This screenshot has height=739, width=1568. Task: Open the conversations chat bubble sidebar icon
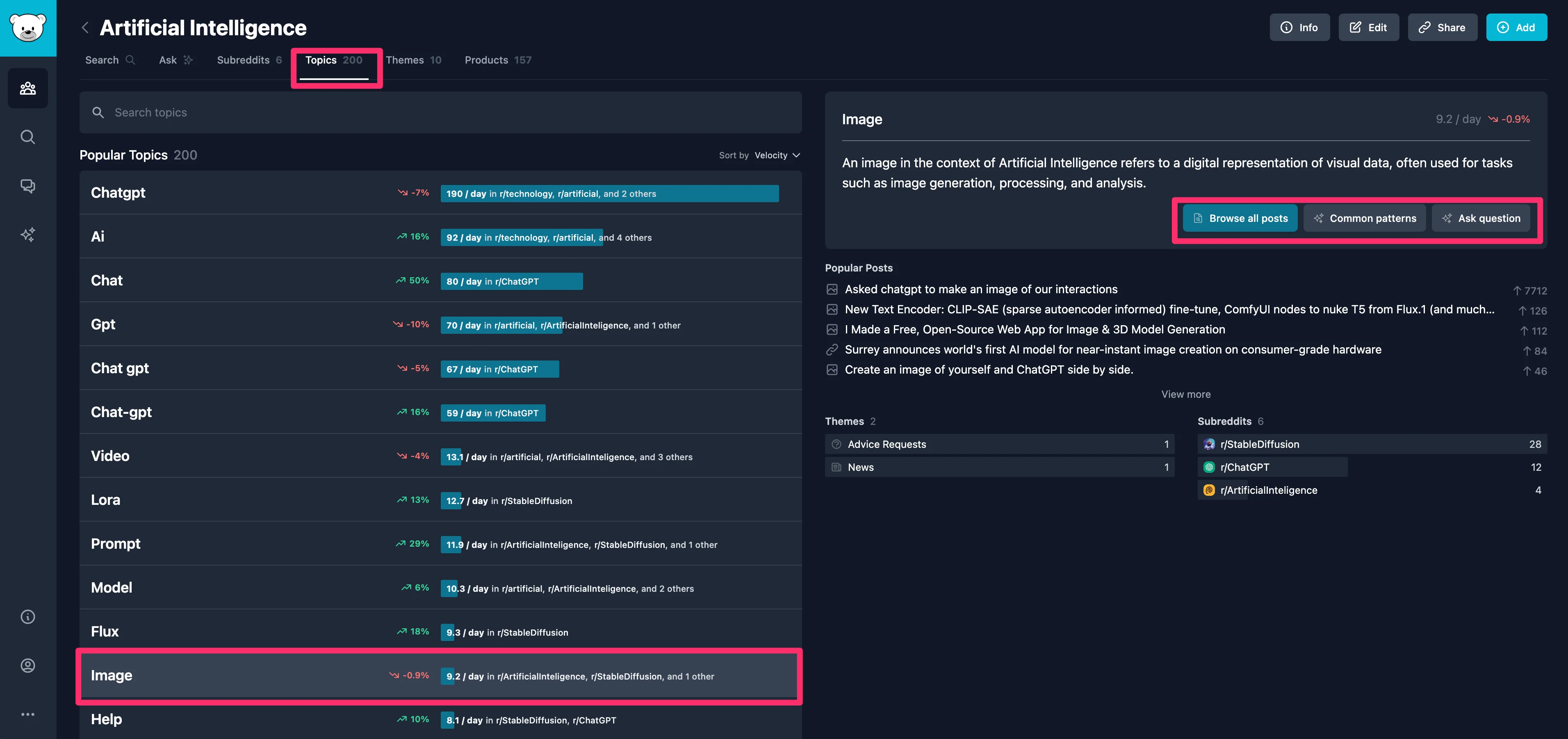[x=28, y=186]
